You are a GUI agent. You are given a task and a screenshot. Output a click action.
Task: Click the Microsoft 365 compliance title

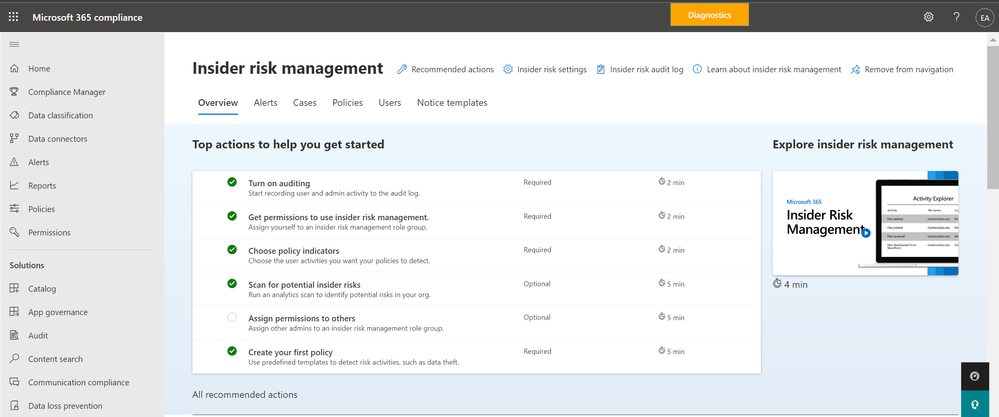pyautogui.click(x=87, y=17)
